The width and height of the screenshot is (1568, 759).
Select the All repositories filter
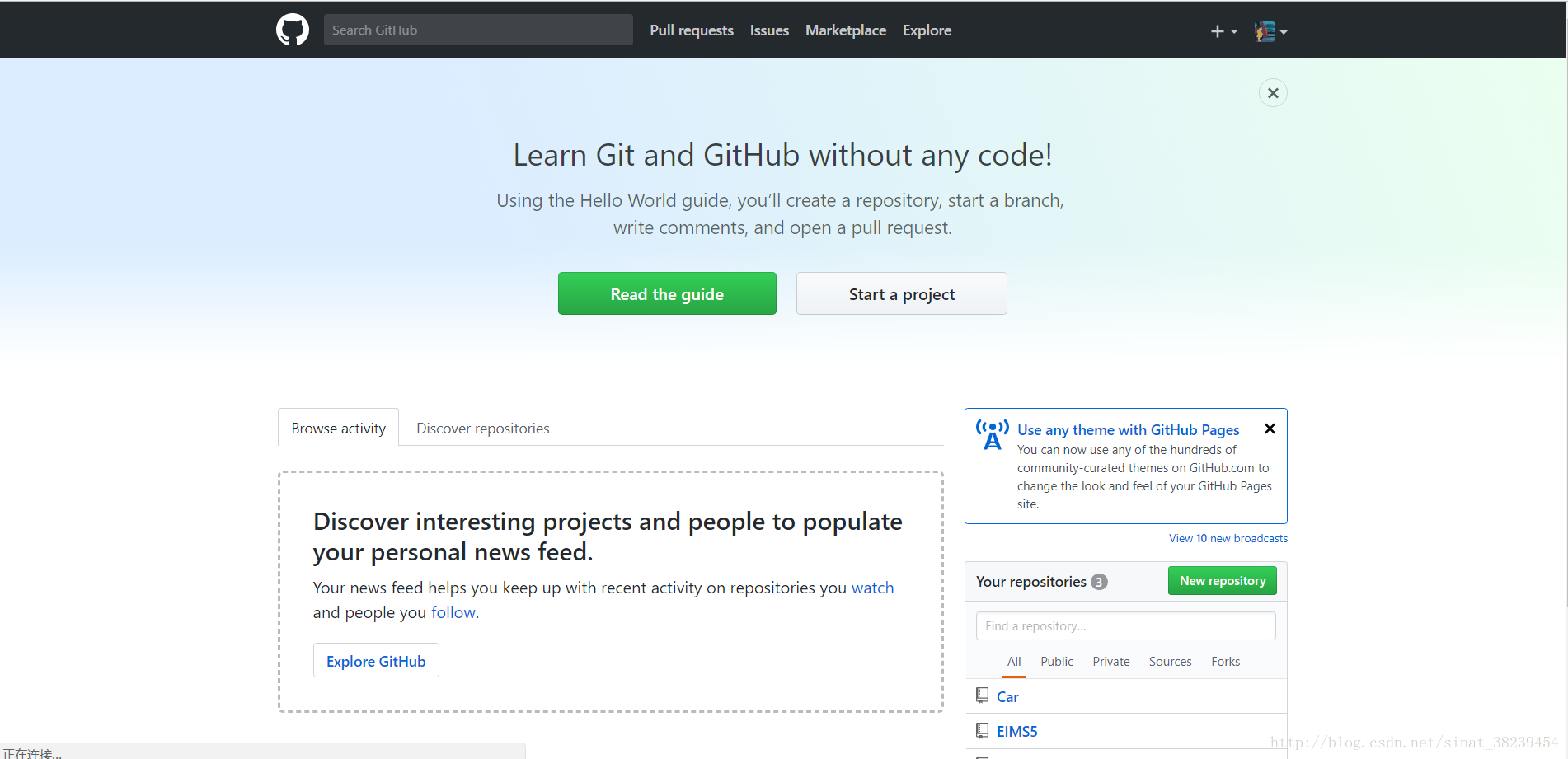[1014, 662]
